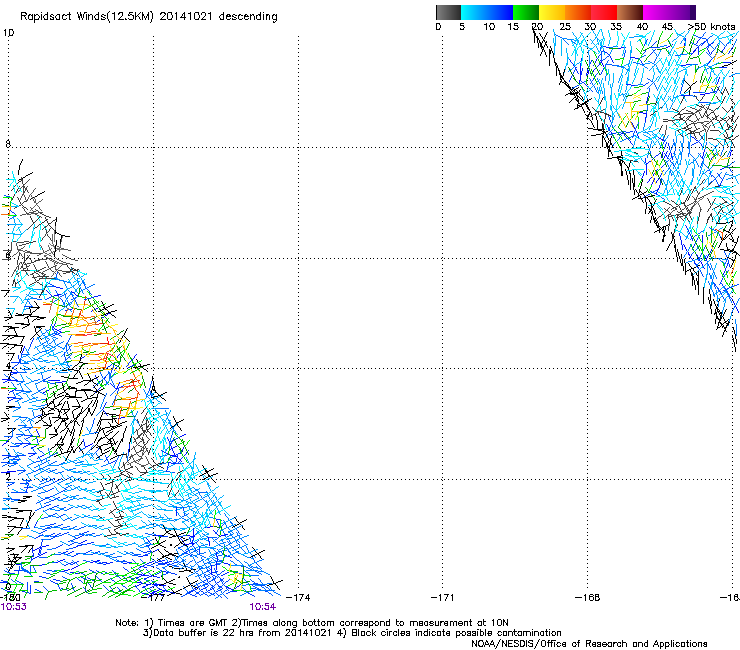Click the gray 0-5 knots color band
This screenshot has height=650, width=740.
(x=448, y=12)
